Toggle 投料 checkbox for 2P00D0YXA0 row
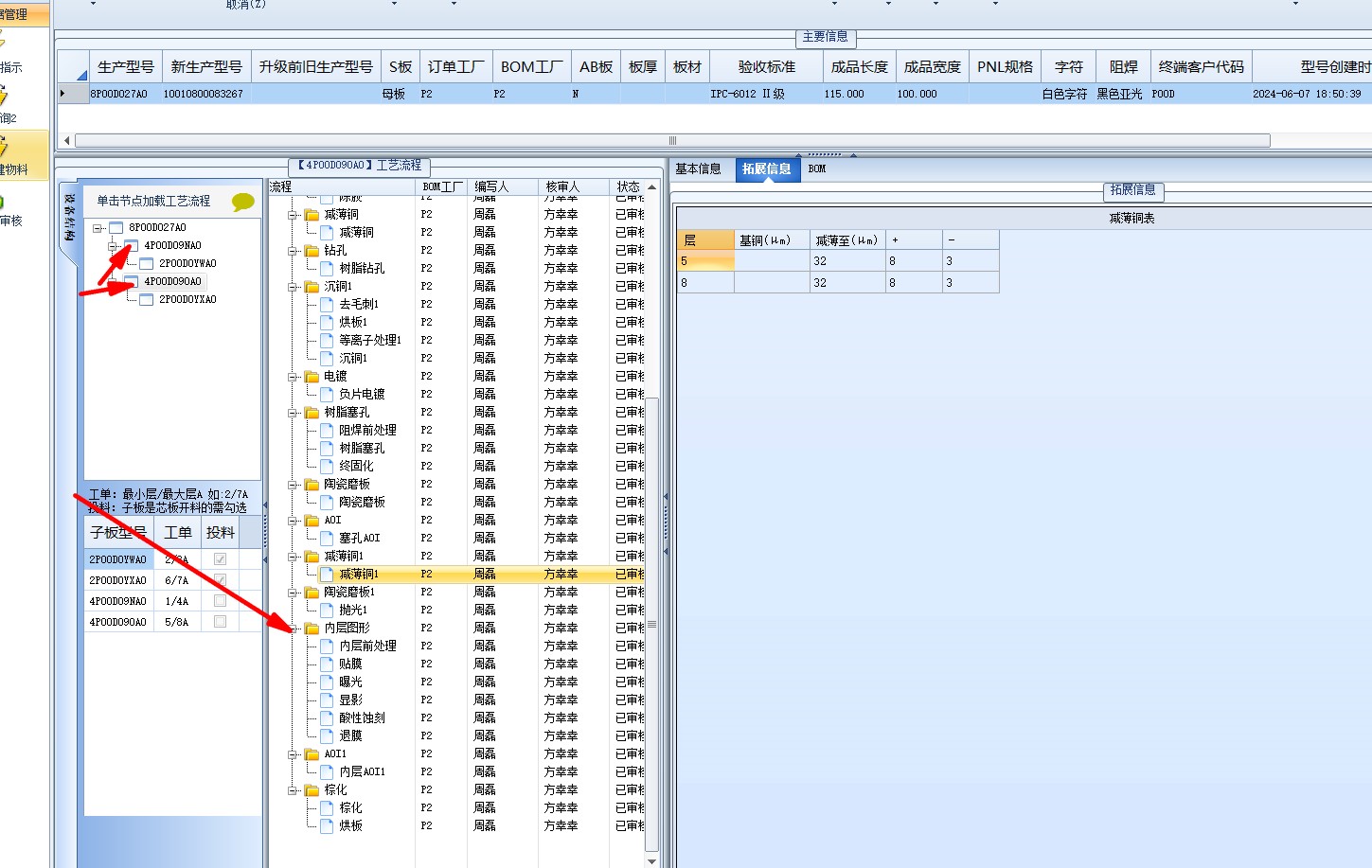The height and width of the screenshot is (868, 1372). (x=220, y=580)
